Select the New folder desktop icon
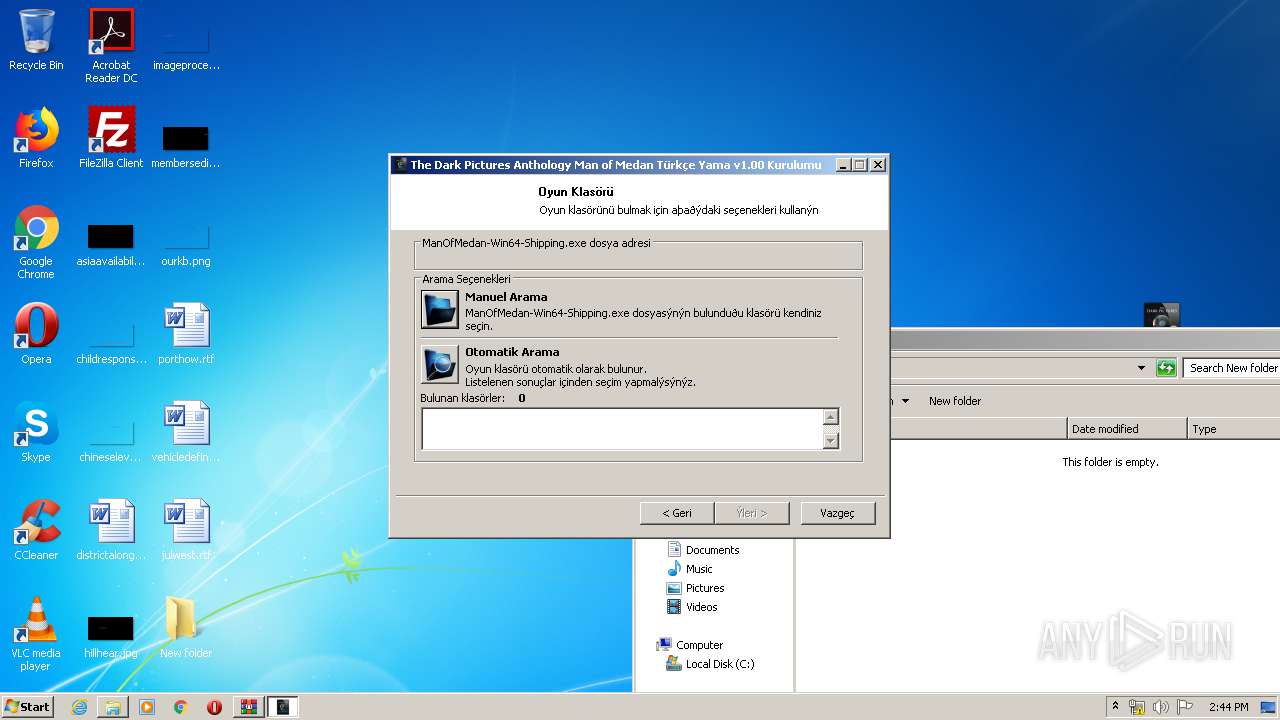The height and width of the screenshot is (720, 1280). (x=186, y=628)
